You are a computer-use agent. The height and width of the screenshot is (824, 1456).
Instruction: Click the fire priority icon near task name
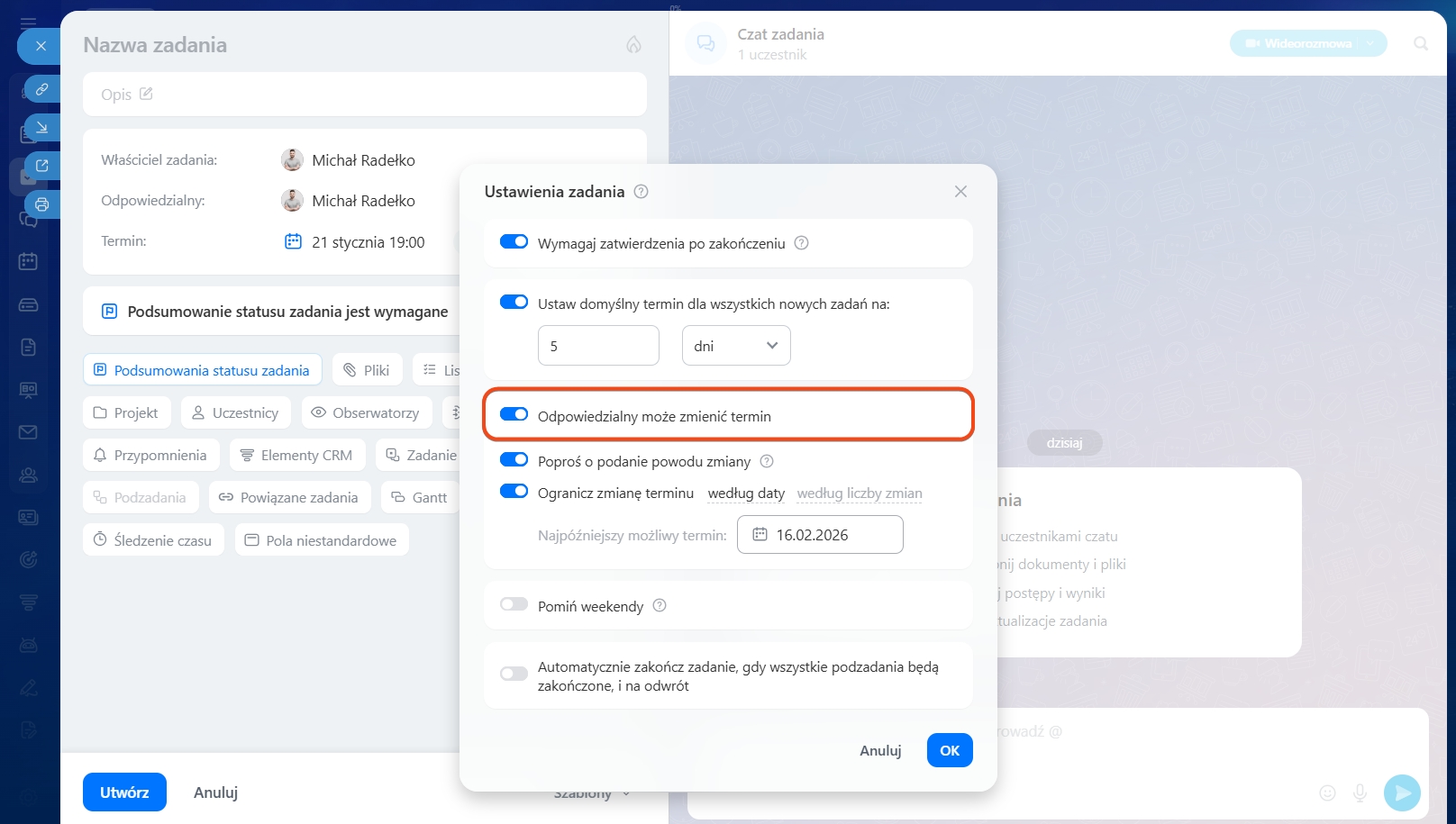(633, 45)
